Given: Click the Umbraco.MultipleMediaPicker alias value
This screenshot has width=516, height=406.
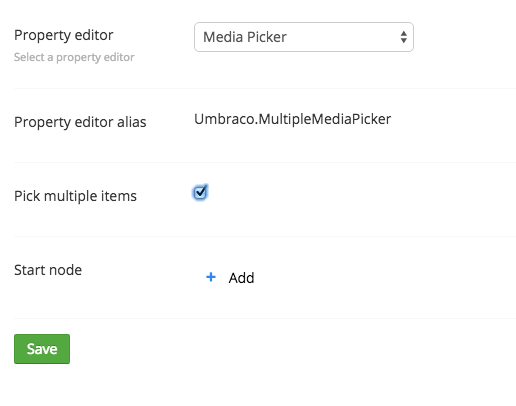Looking at the screenshot, I should pos(292,119).
